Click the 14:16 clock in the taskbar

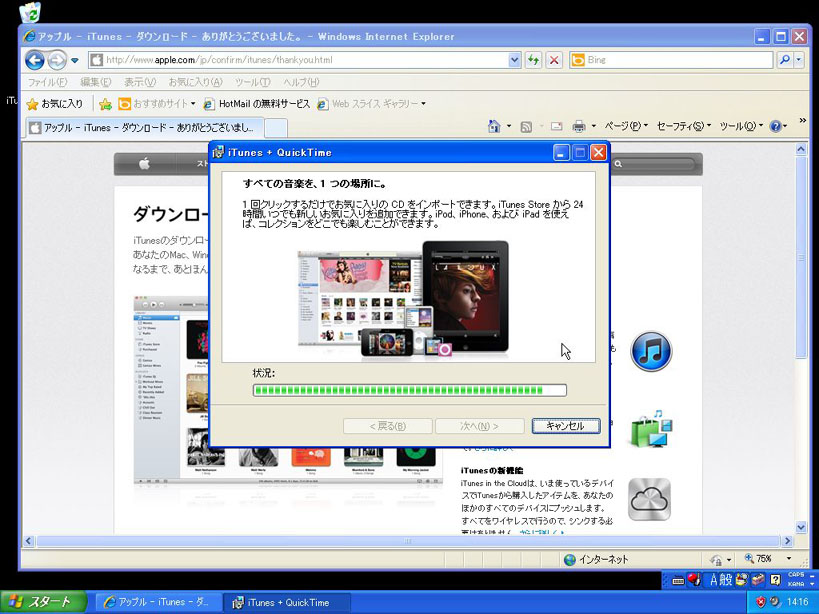pyautogui.click(x=797, y=602)
